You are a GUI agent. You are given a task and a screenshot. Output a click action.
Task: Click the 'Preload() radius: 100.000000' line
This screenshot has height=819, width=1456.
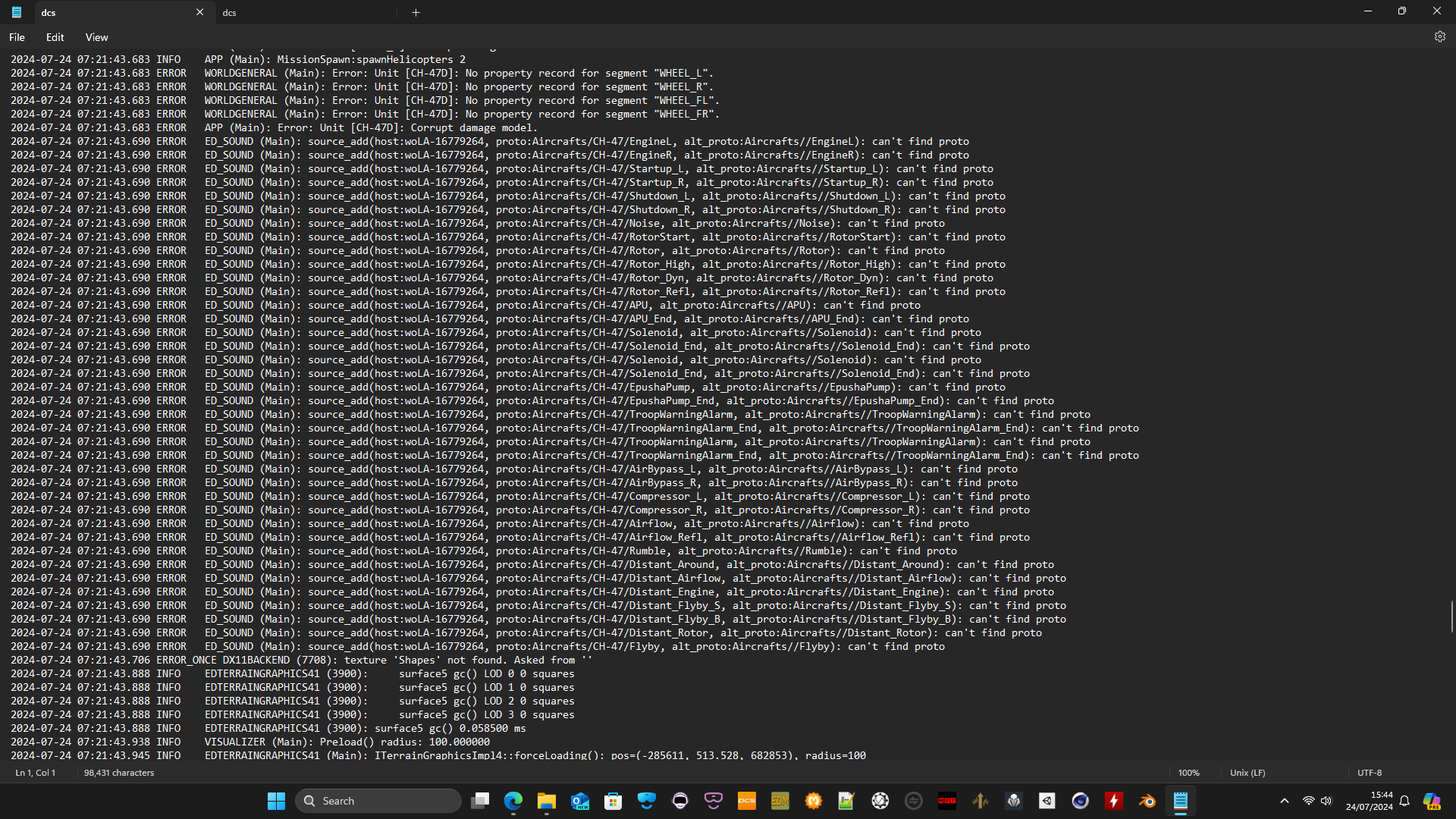tap(250, 742)
